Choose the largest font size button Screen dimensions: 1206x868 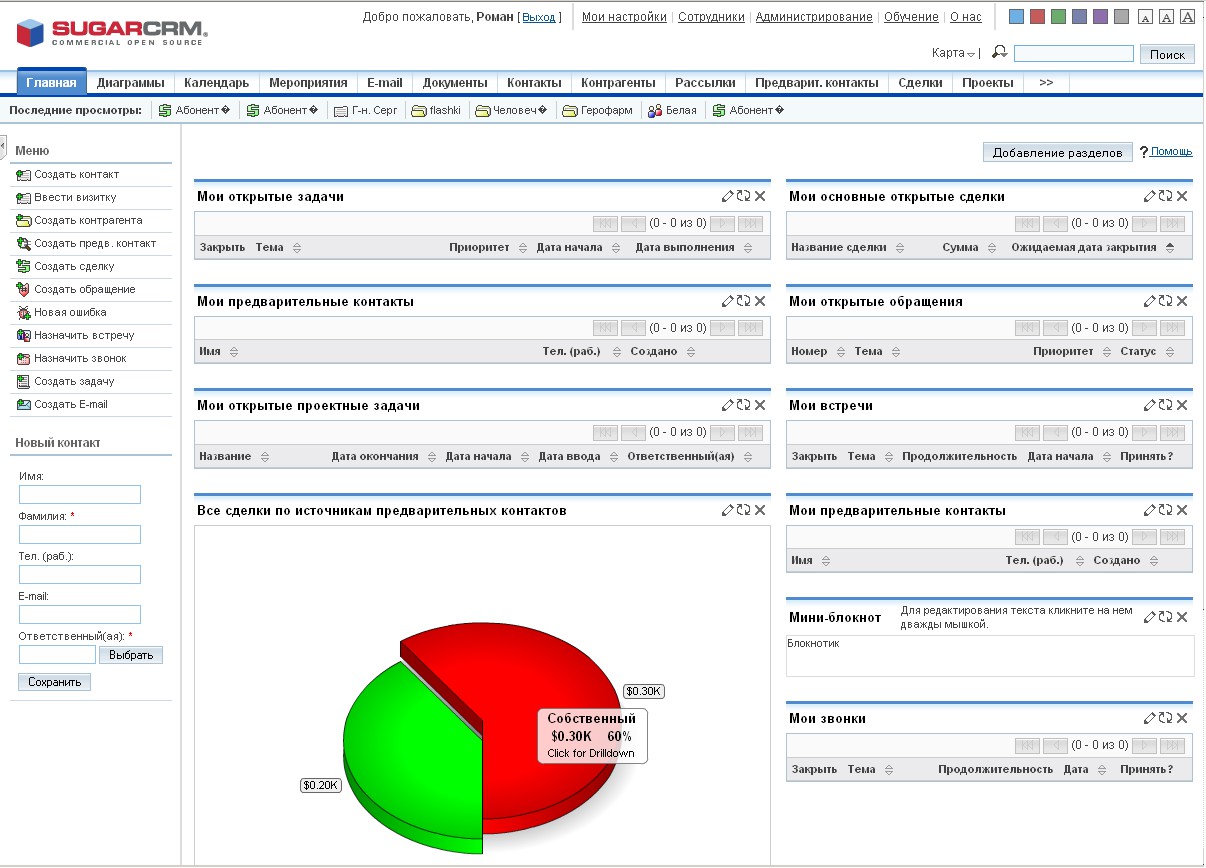[1187, 16]
